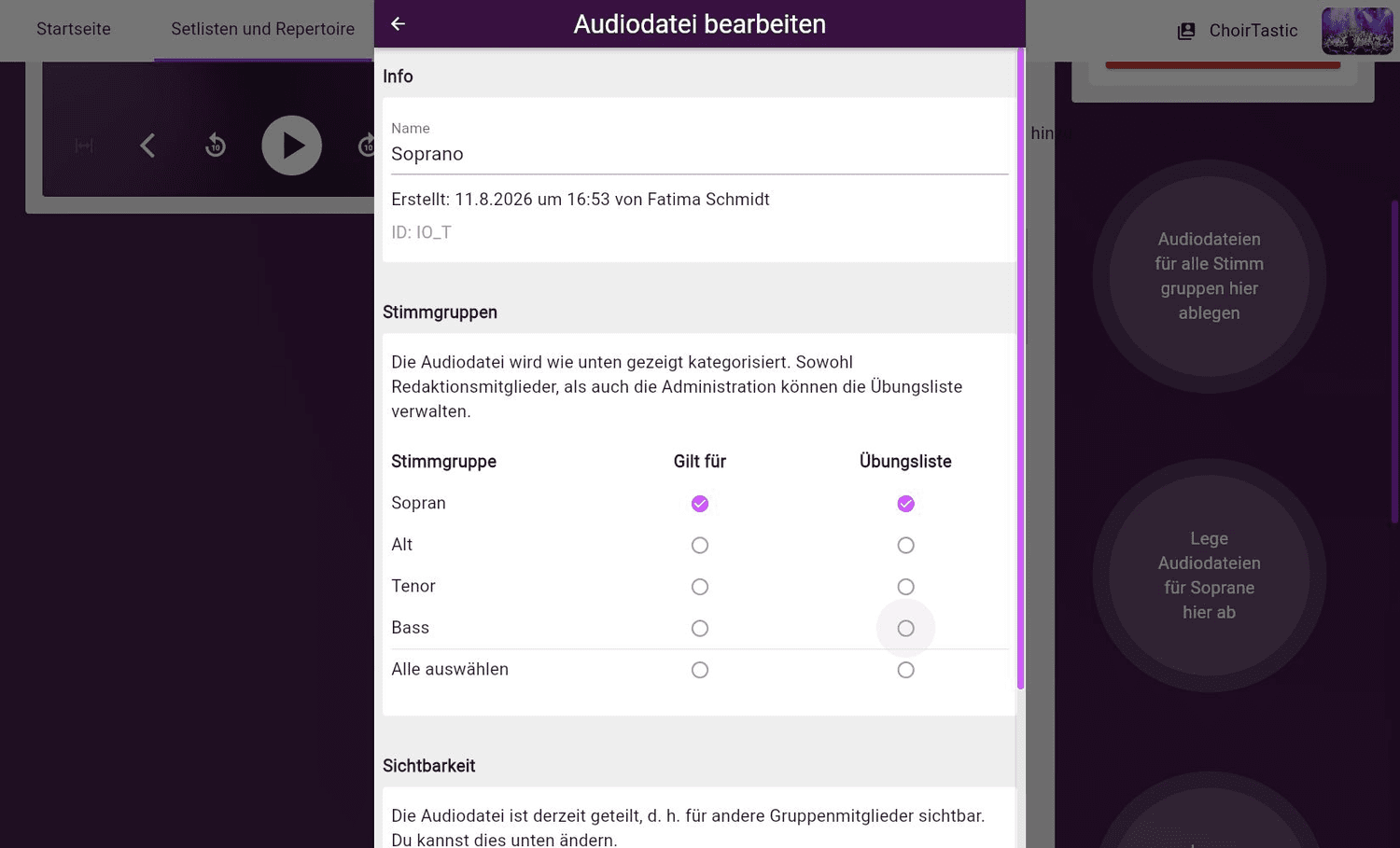Image resolution: width=1400 pixels, height=848 pixels.
Task: Click the Audiodatei bearbeiten title
Action: point(700,24)
